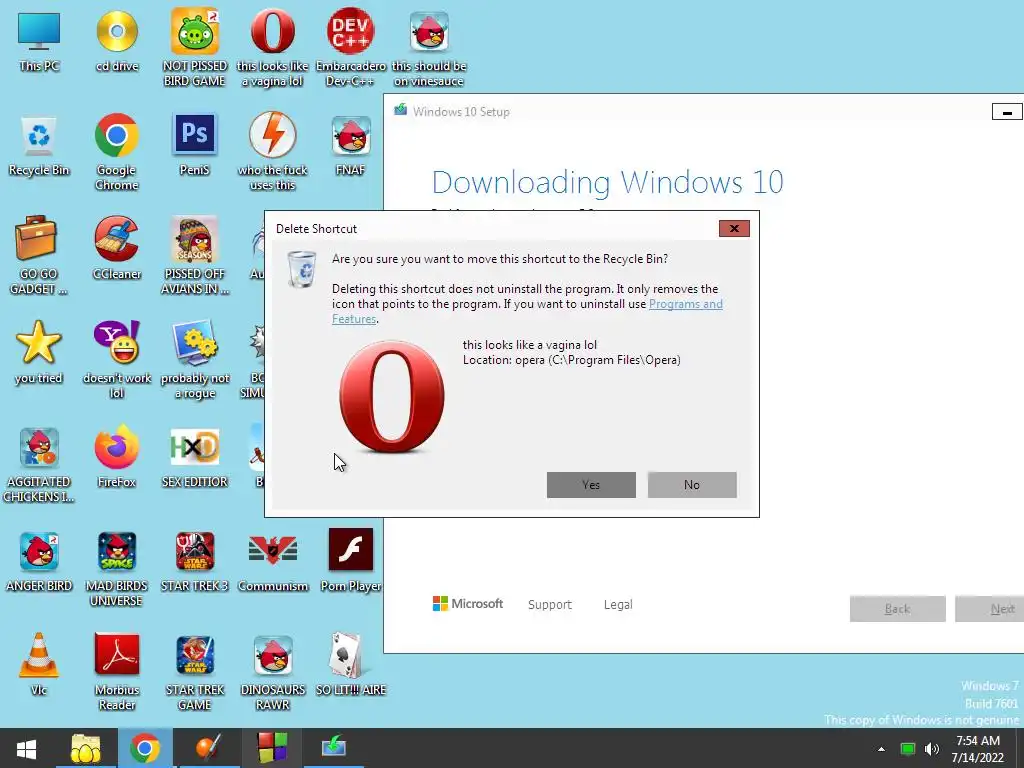This screenshot has height=768, width=1024.
Task: Minimize the Windows 10 Setup window
Action: click(1007, 112)
